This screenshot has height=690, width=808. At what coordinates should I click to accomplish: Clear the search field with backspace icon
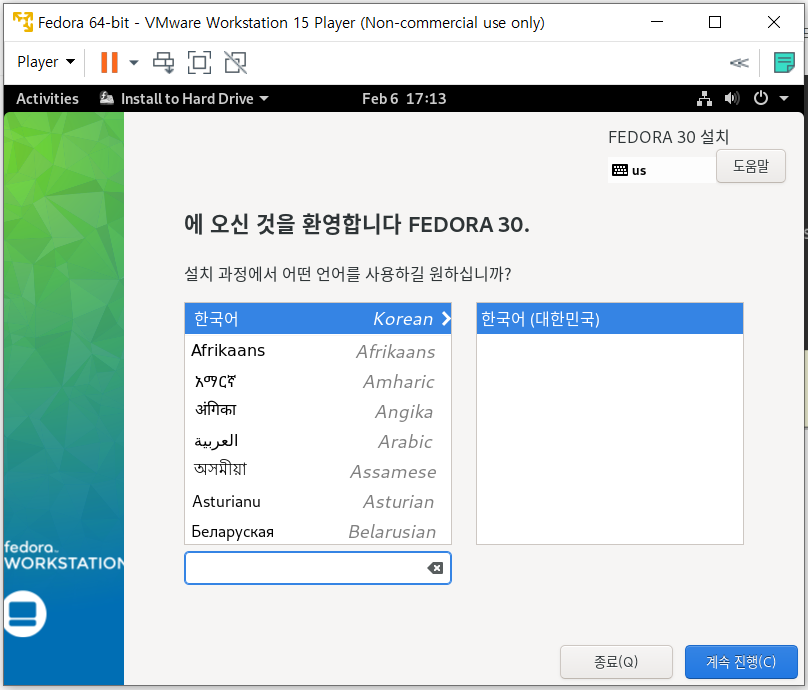435,568
